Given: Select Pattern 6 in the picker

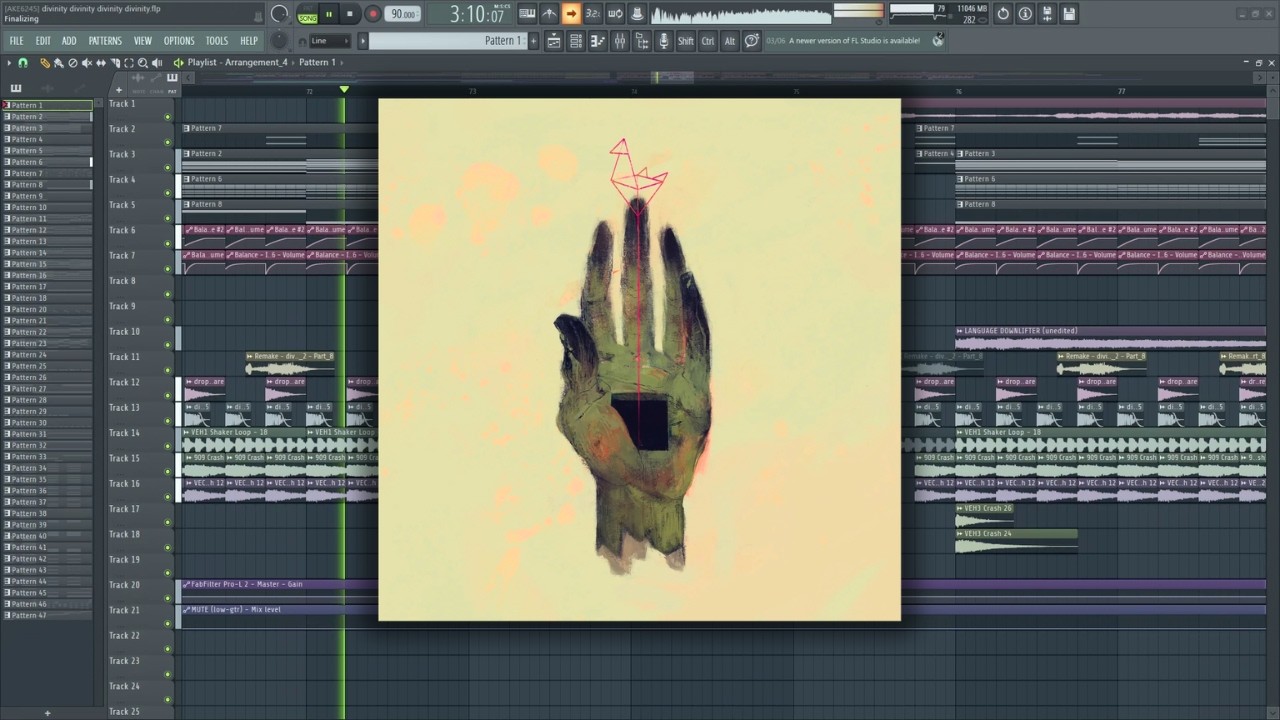Looking at the screenshot, I should click(47, 162).
